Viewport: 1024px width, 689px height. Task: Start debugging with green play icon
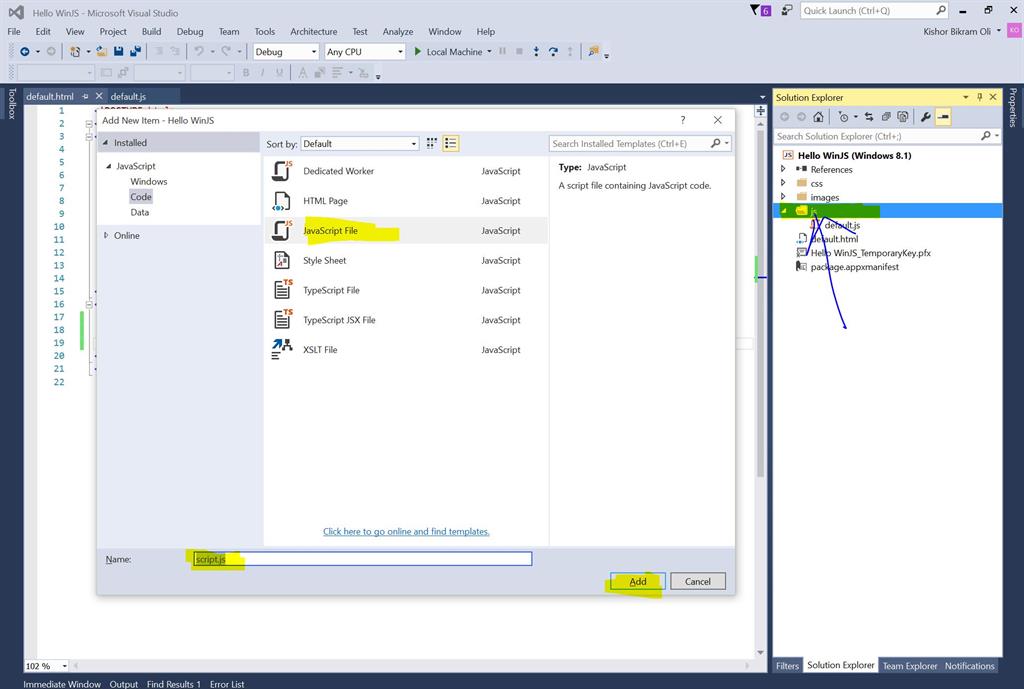pyautogui.click(x=418, y=52)
